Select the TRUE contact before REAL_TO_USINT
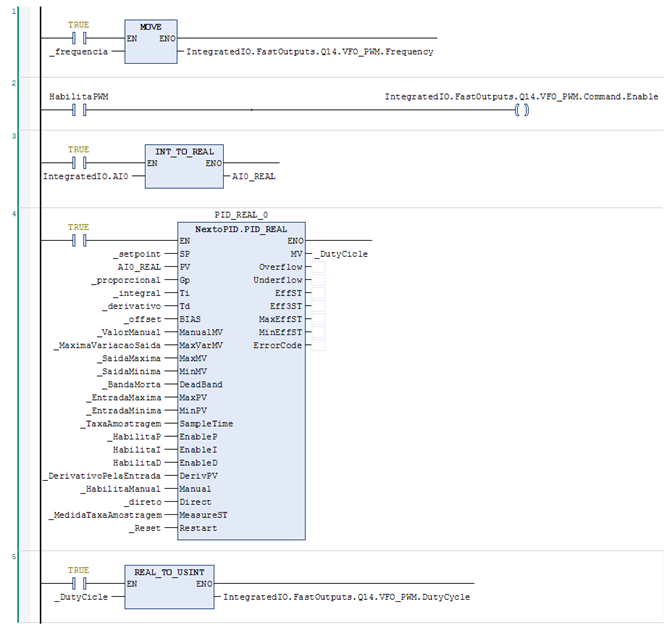This screenshot has width=670, height=636. click(x=79, y=582)
